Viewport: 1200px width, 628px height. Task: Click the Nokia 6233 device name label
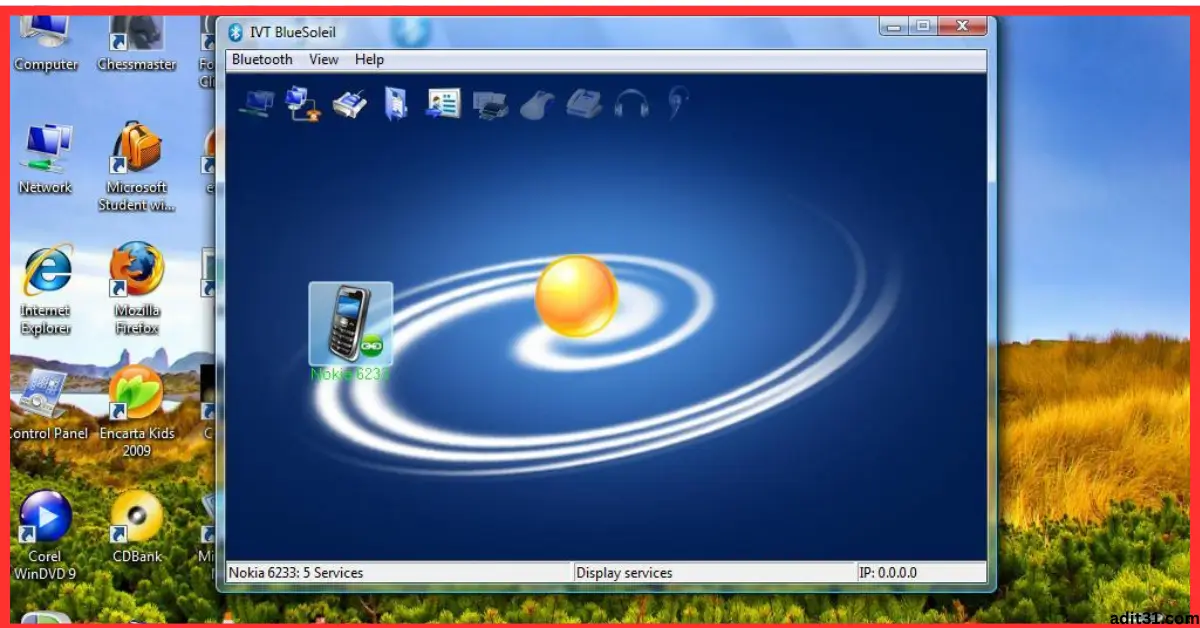click(350, 374)
